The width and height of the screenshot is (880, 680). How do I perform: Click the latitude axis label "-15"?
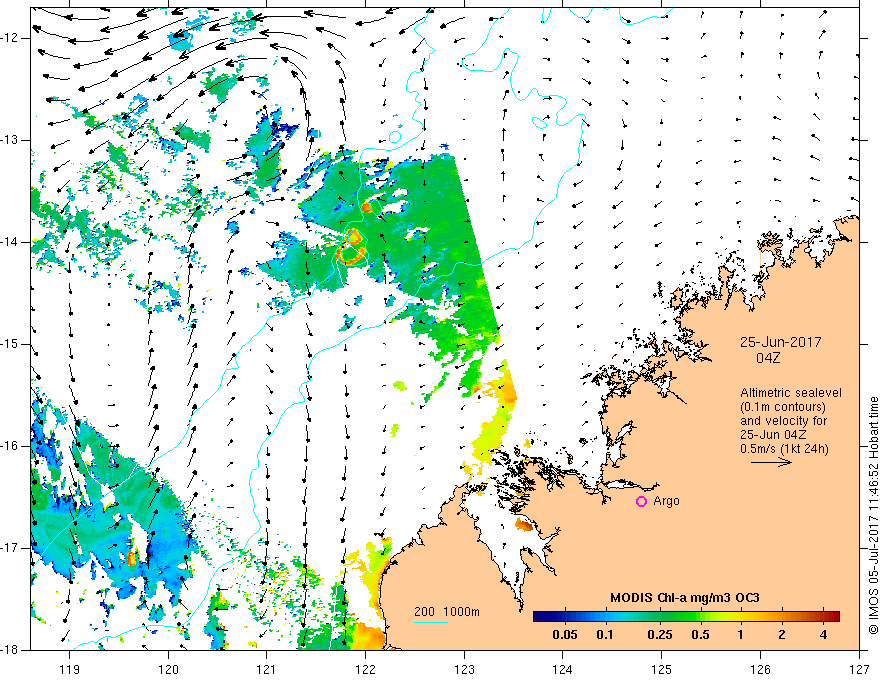coord(10,344)
